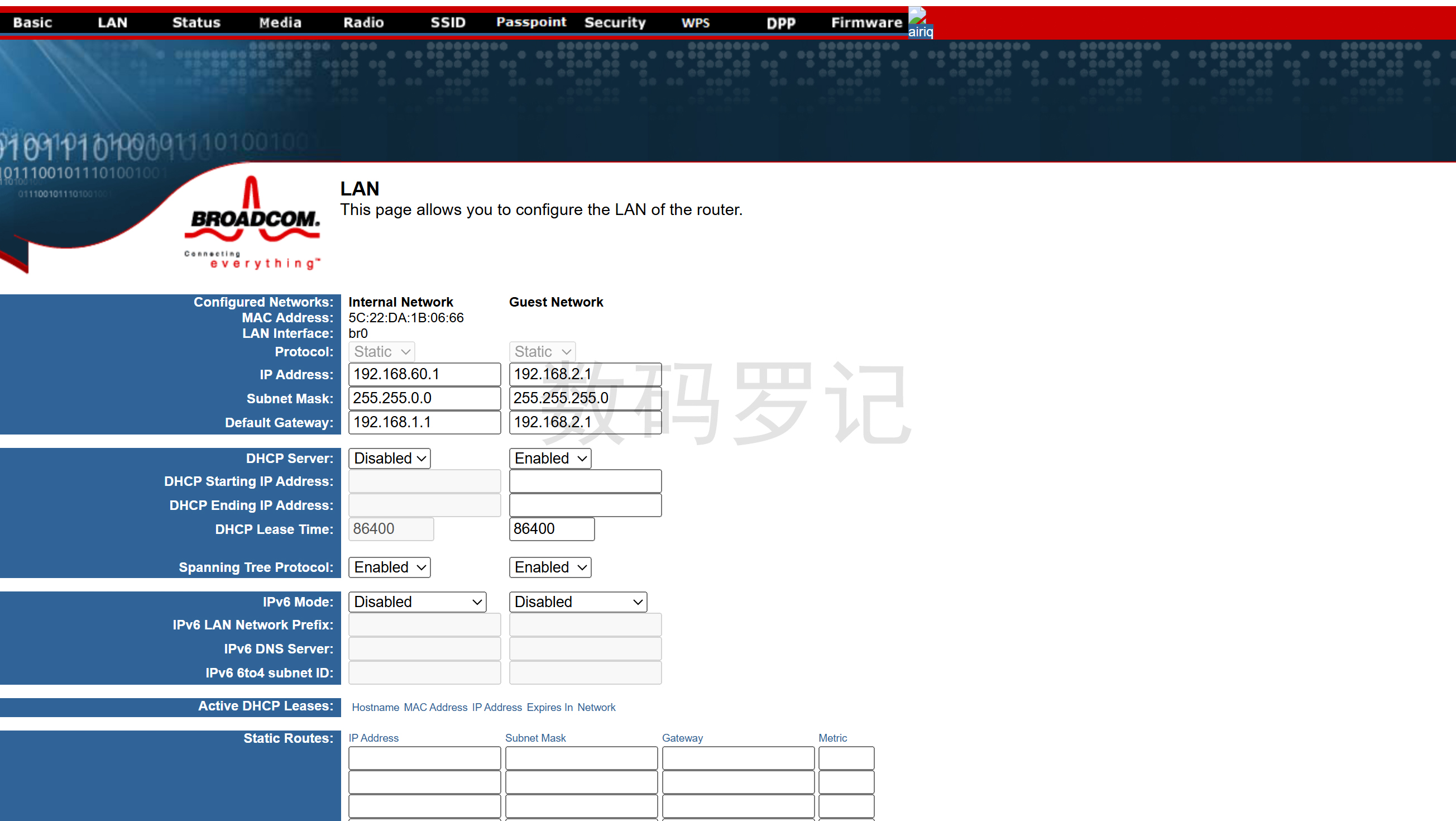Open Internal Network Spanning Tree Protocol dropdown
Screen dimensions: 1456x821
click(390, 567)
